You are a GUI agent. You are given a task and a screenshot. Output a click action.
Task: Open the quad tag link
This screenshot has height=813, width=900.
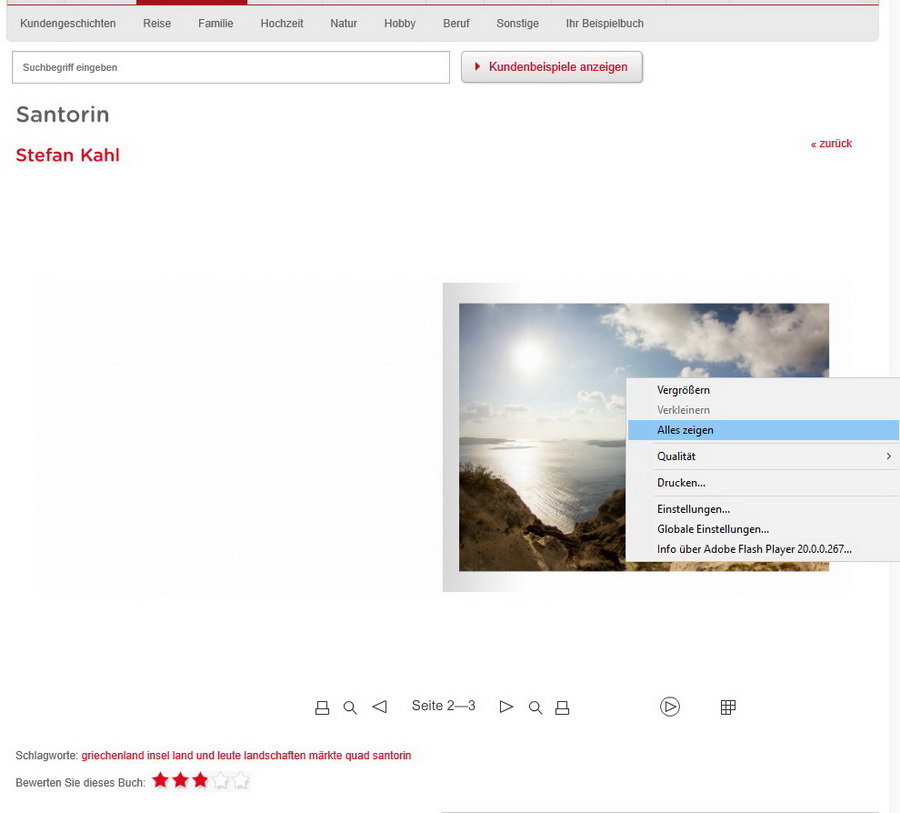(x=357, y=756)
